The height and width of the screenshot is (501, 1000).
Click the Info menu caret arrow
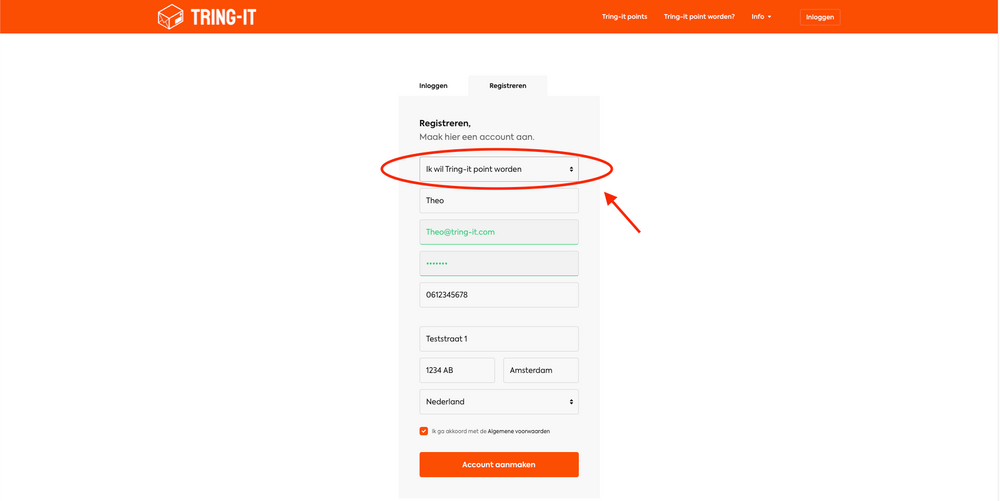(769, 17)
